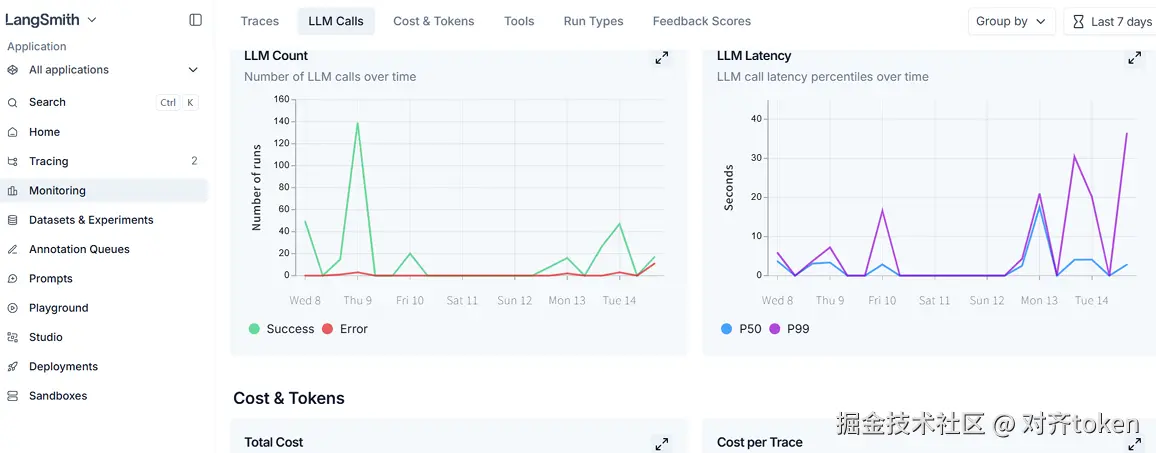Screen dimensions: 1156x453
Task: Open the Tools tab
Action: 519,21
